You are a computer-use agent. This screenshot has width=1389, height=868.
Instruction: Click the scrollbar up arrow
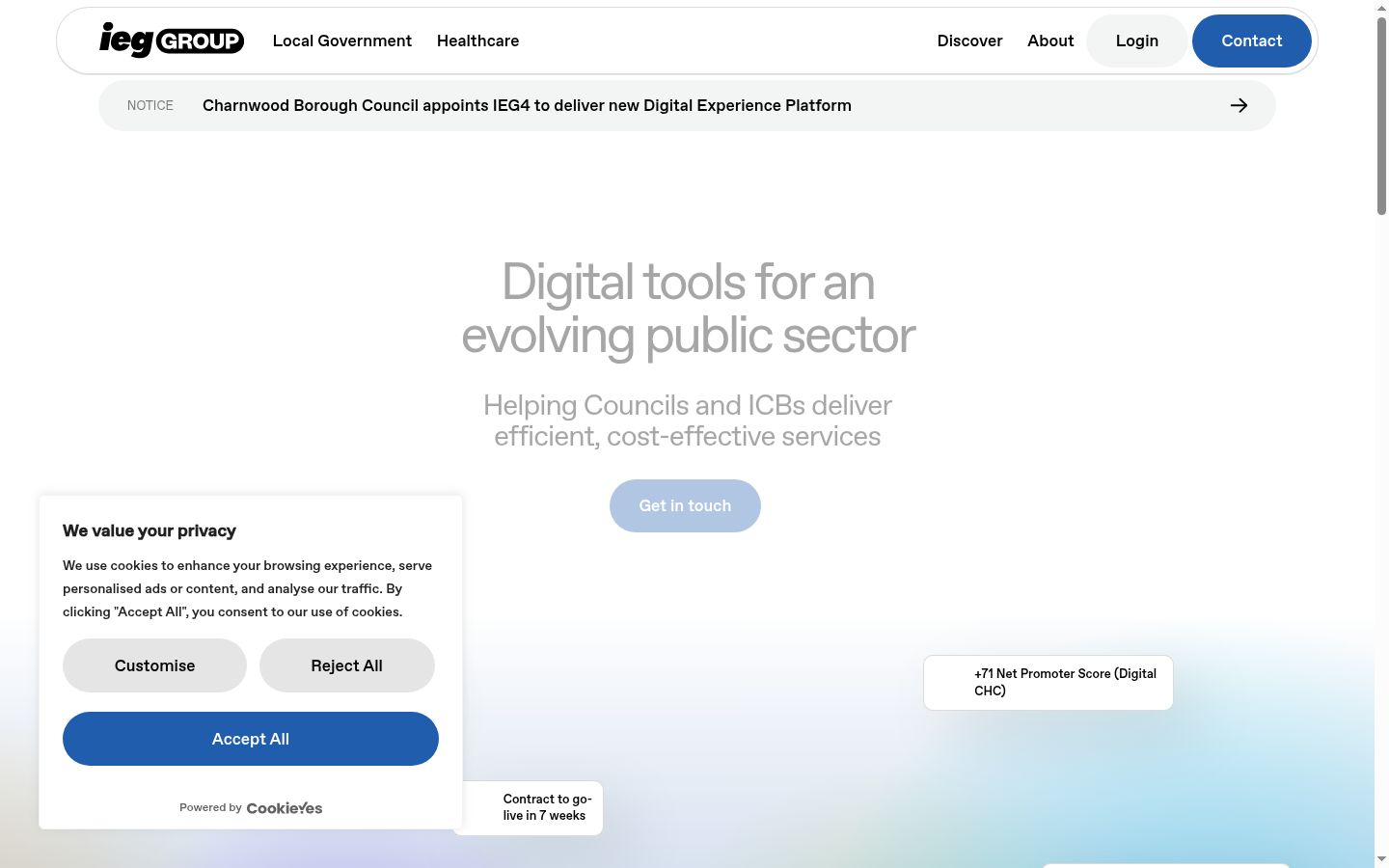tap(1381, 8)
